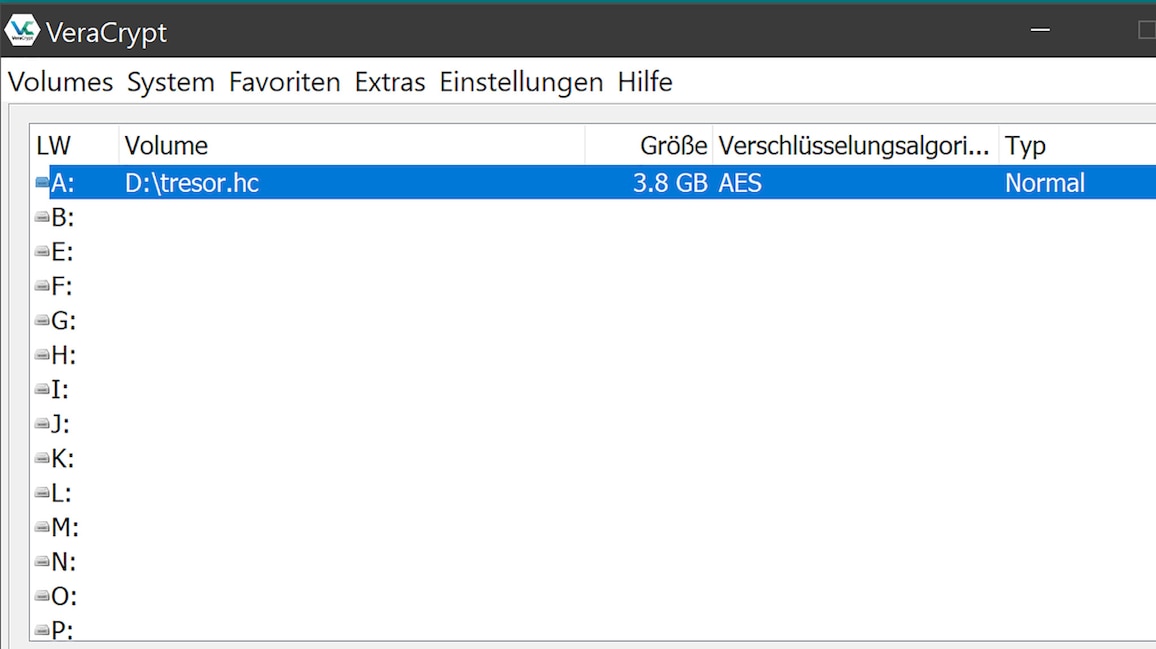This screenshot has height=649, width=1156.
Task: Click the drive icon beside K:
Action: pyautogui.click(x=42, y=458)
